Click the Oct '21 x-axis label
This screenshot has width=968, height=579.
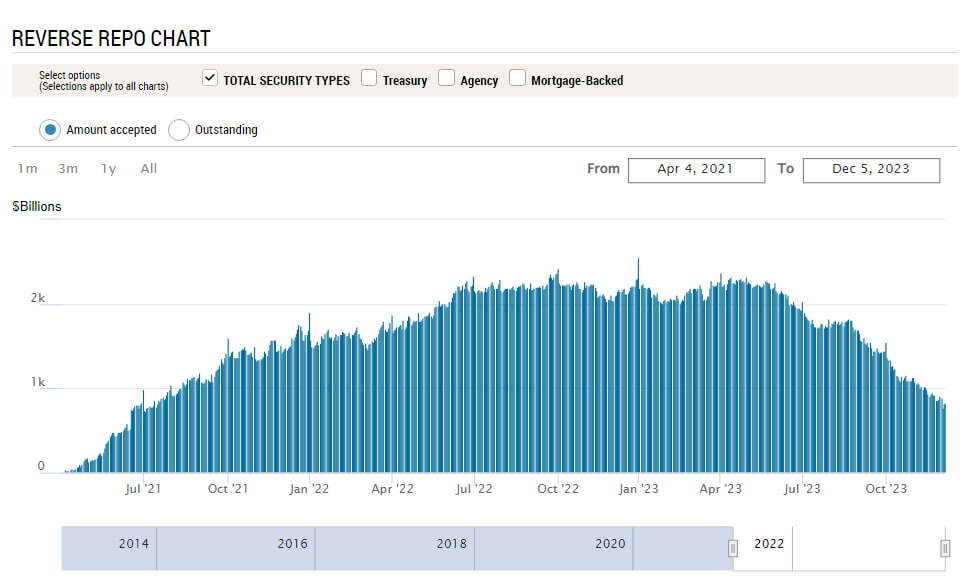coord(228,489)
